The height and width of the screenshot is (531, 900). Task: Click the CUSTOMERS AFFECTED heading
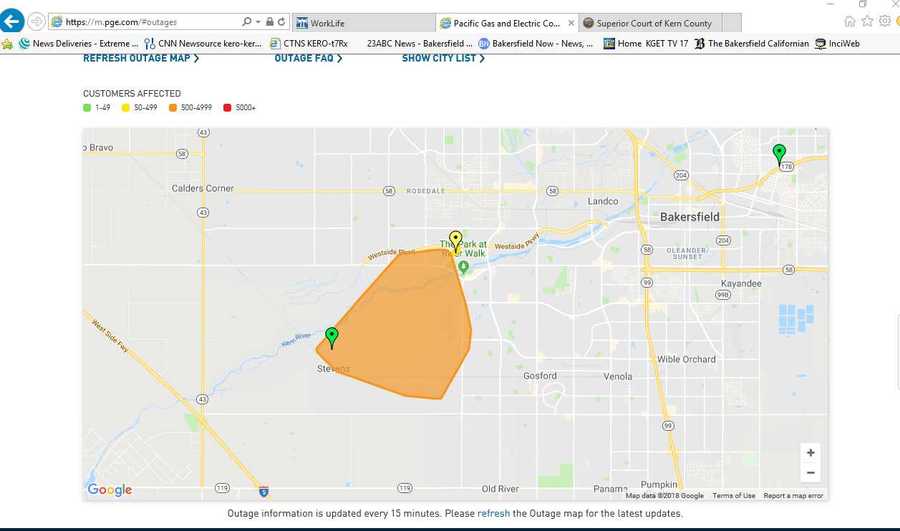tap(132, 93)
